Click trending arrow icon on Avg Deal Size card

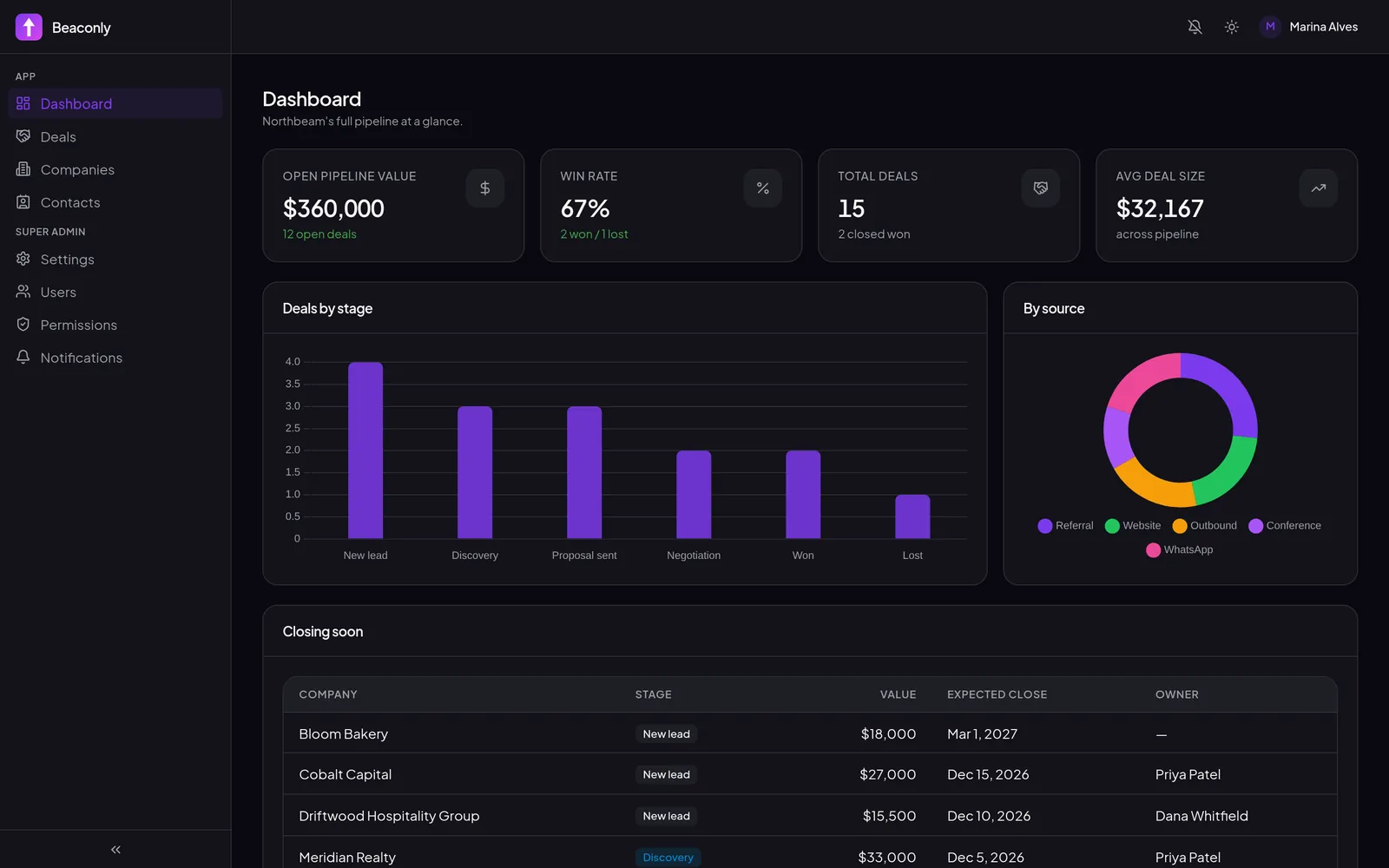click(1319, 188)
